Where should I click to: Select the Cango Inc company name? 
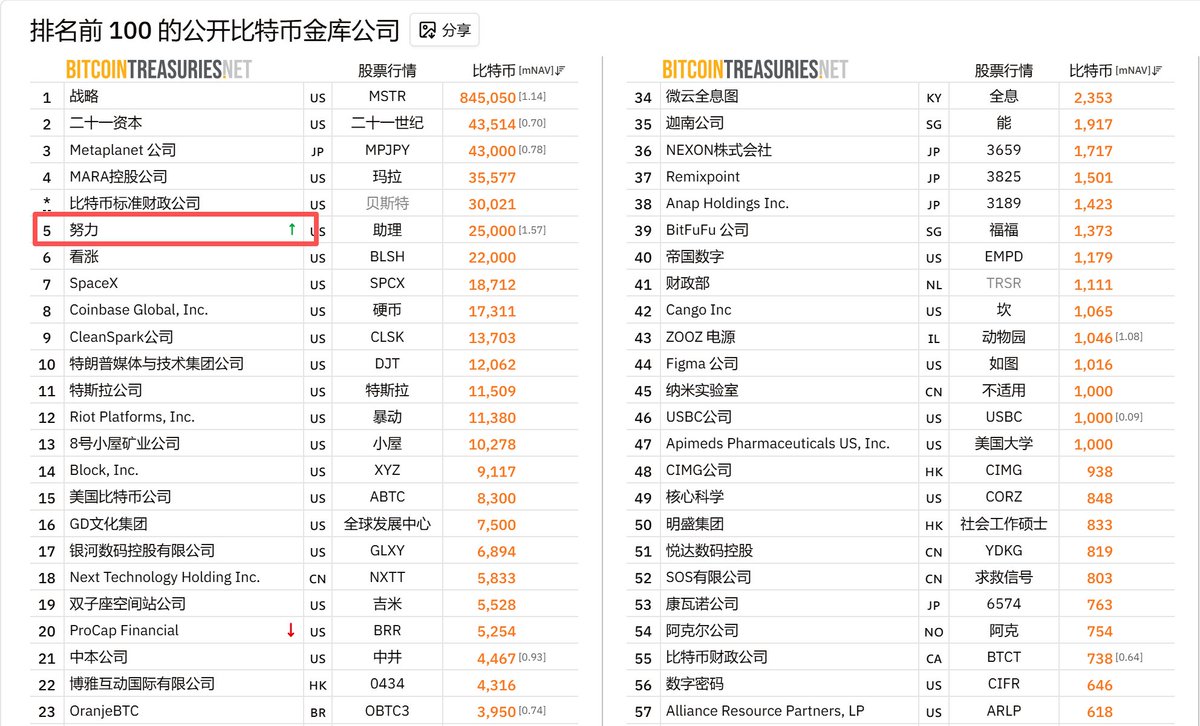coord(699,310)
